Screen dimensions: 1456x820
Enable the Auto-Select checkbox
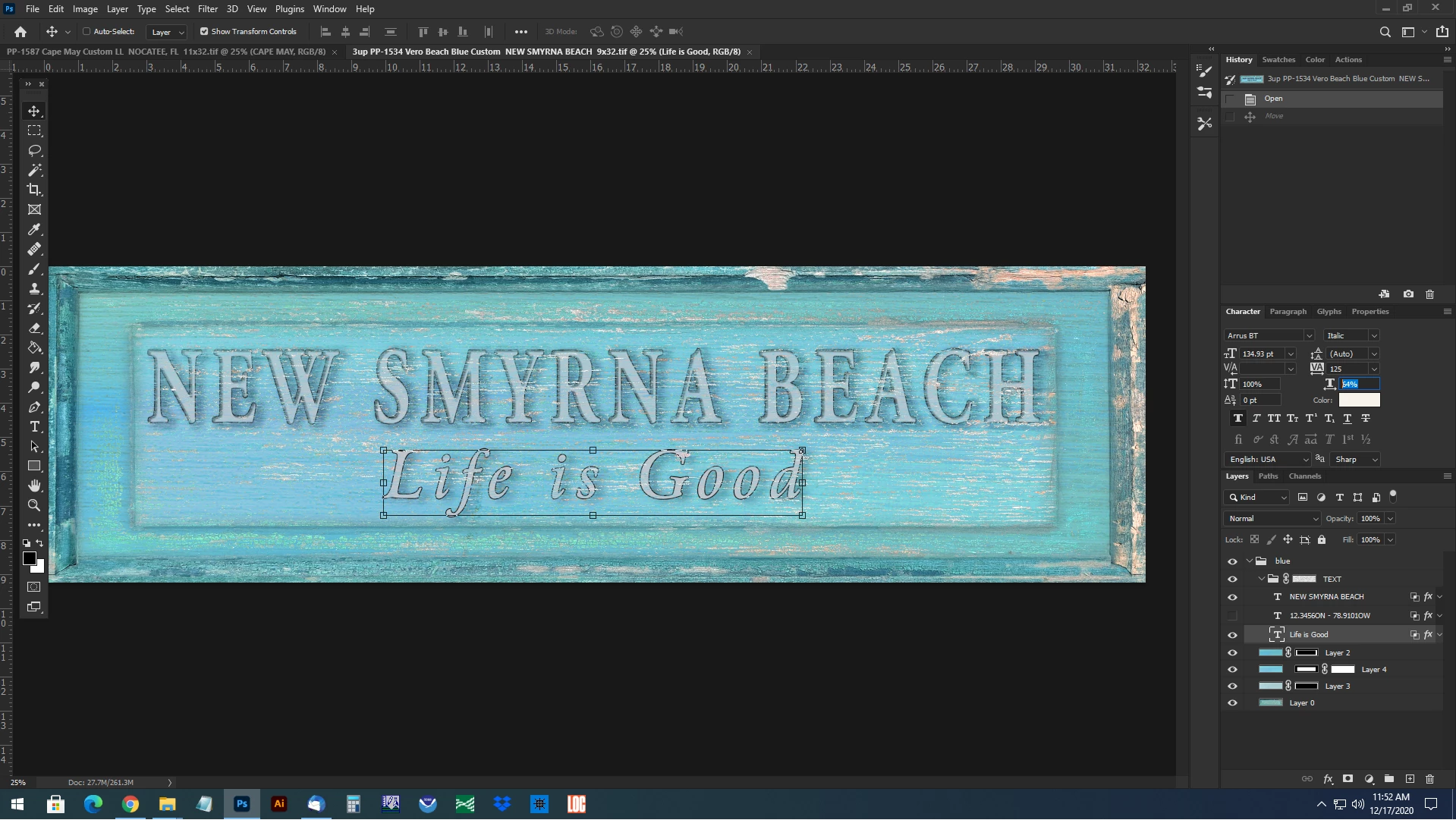pos(86,32)
